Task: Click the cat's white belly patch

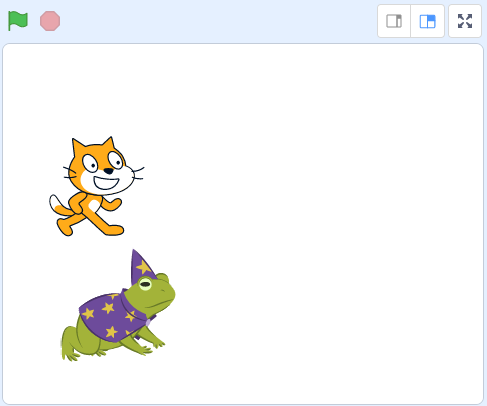Action: (95, 205)
